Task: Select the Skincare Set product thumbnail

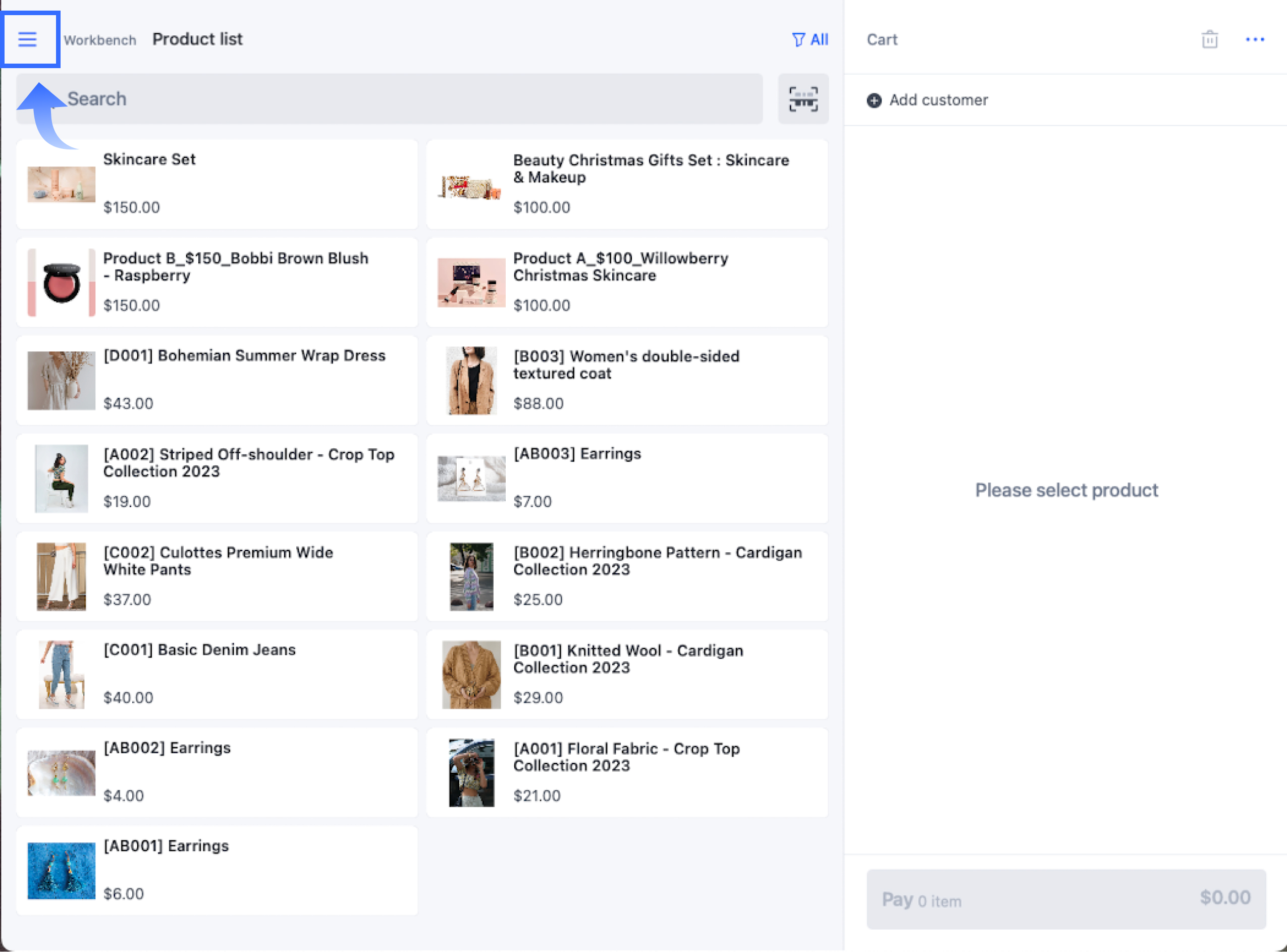Action: (x=62, y=184)
